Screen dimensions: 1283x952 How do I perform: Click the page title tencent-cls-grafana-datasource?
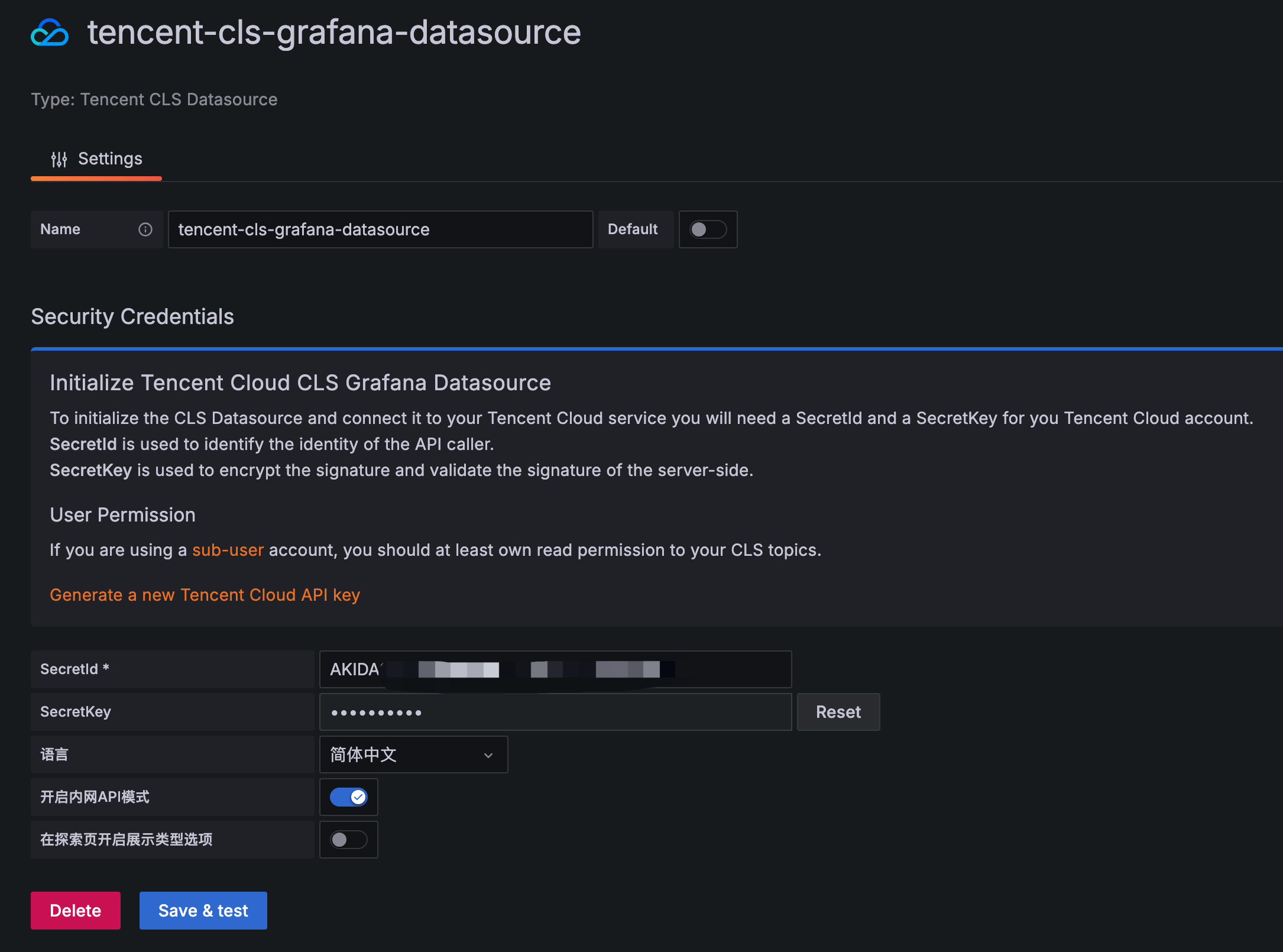coord(335,33)
